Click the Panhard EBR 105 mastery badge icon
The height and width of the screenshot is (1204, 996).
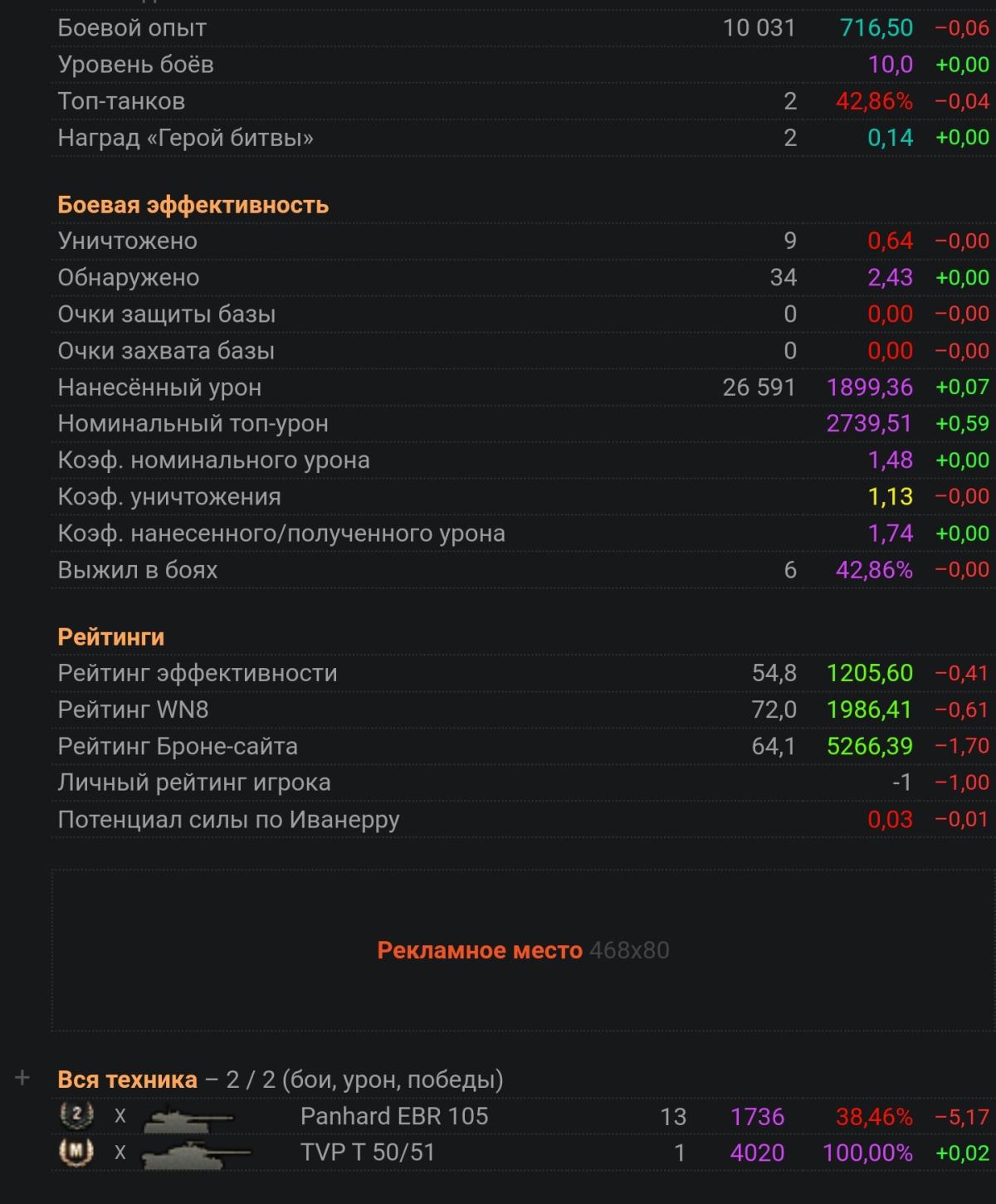click(x=76, y=1115)
